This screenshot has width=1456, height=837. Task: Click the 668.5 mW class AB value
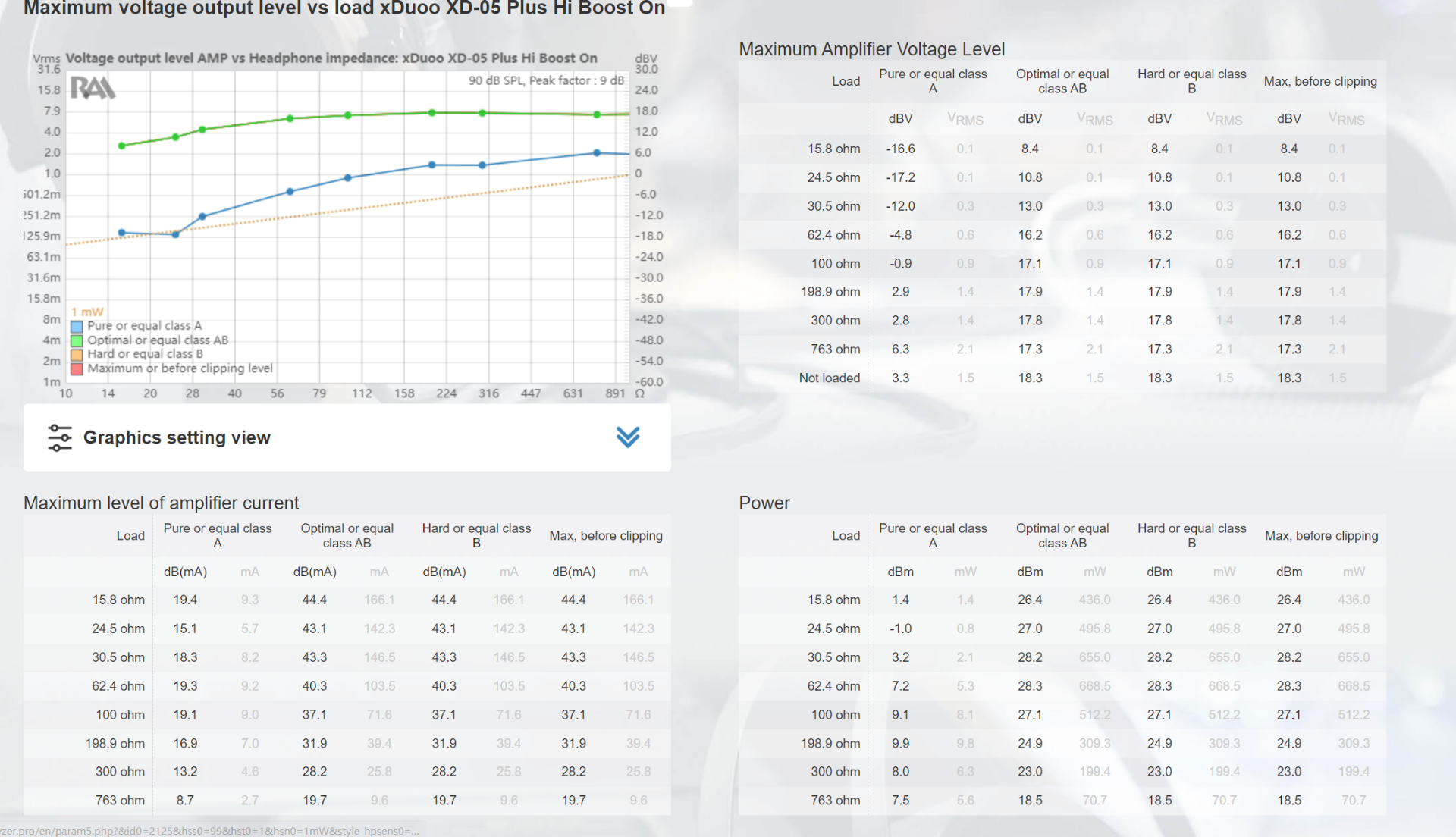(1094, 686)
